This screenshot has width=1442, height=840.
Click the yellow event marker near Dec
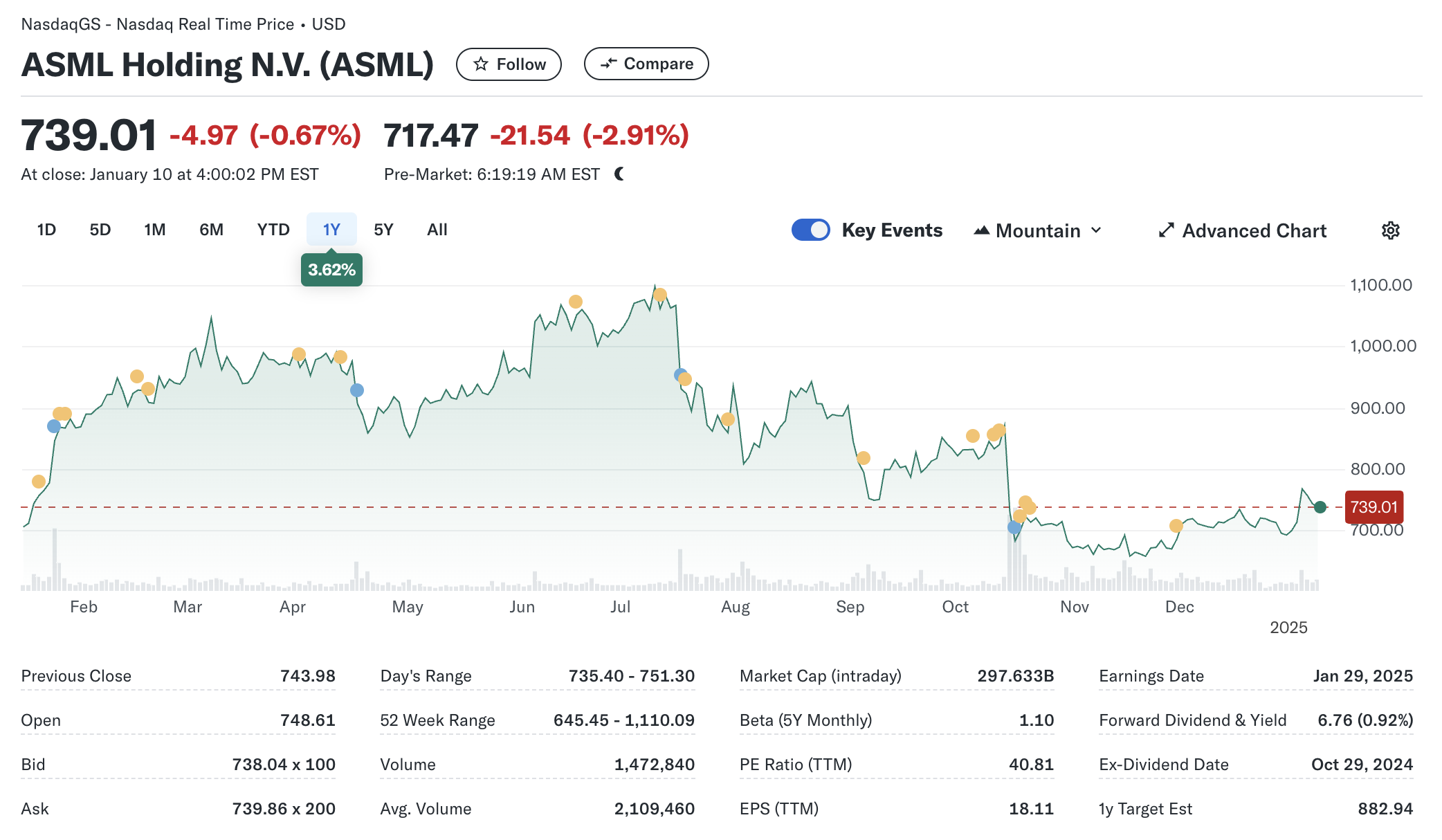point(1176,526)
